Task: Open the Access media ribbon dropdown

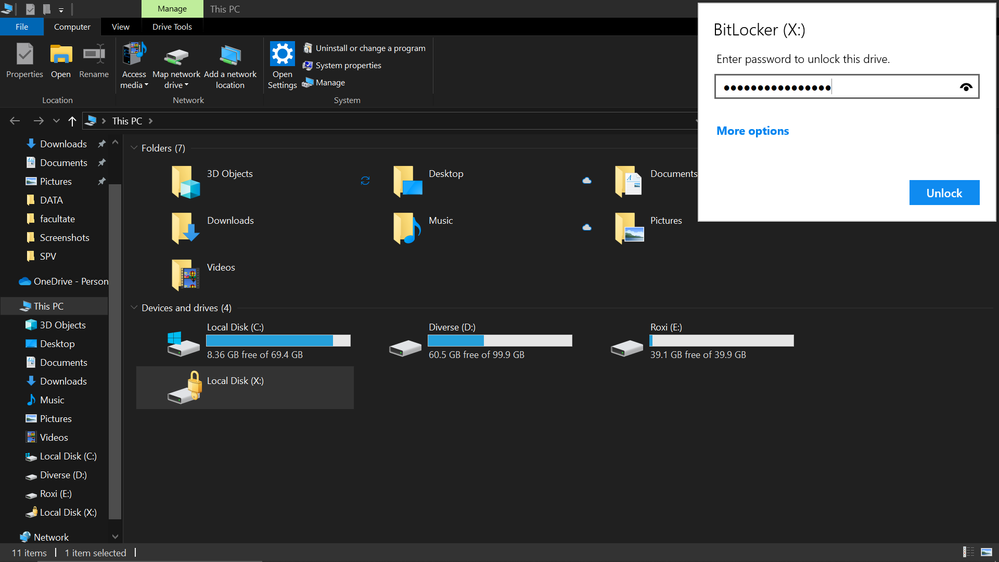Action: (x=134, y=66)
